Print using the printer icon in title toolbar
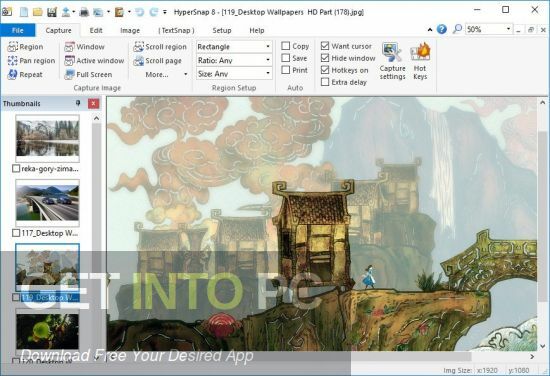 84,12
